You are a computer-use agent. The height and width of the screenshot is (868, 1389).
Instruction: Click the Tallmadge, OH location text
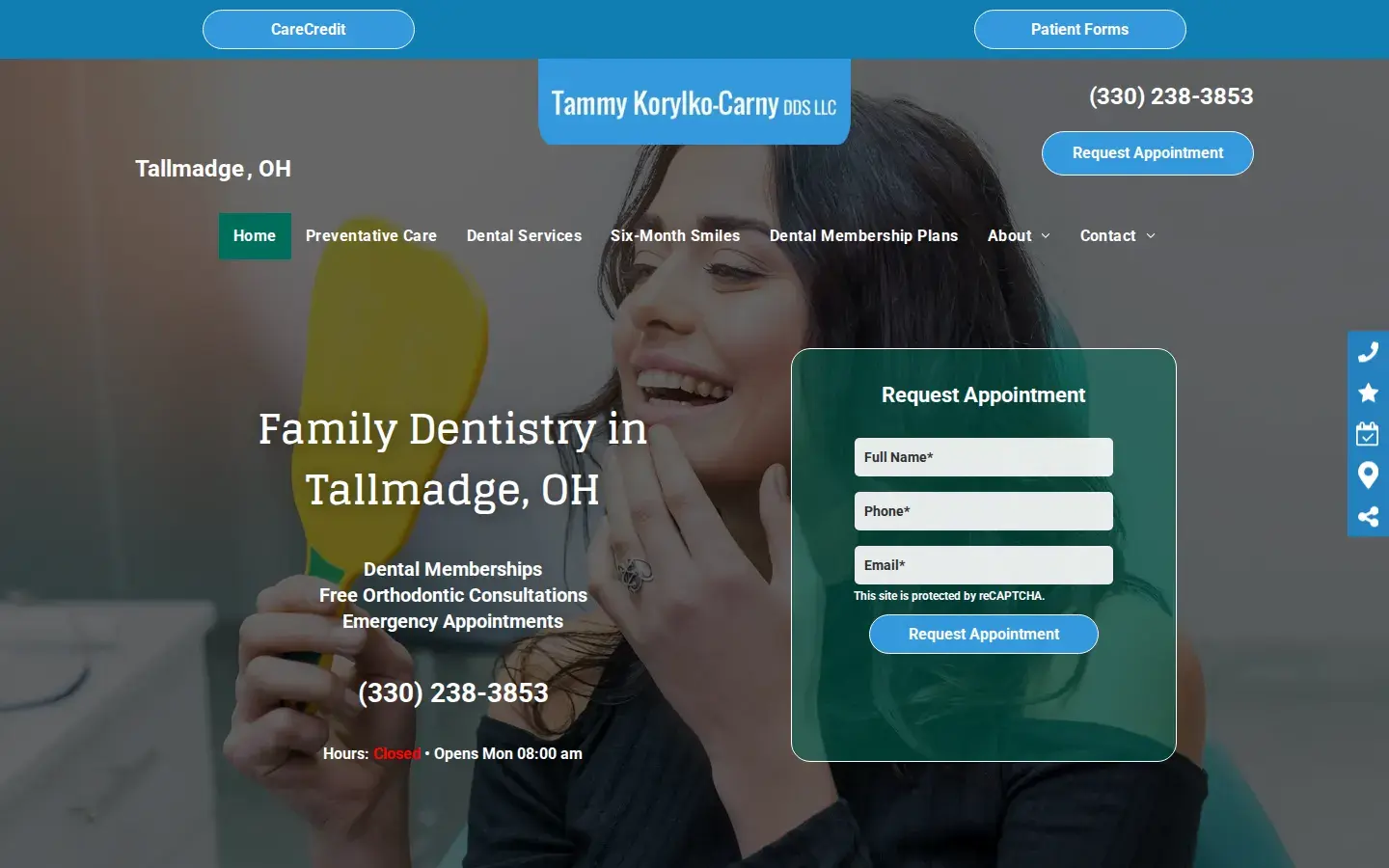point(213,169)
